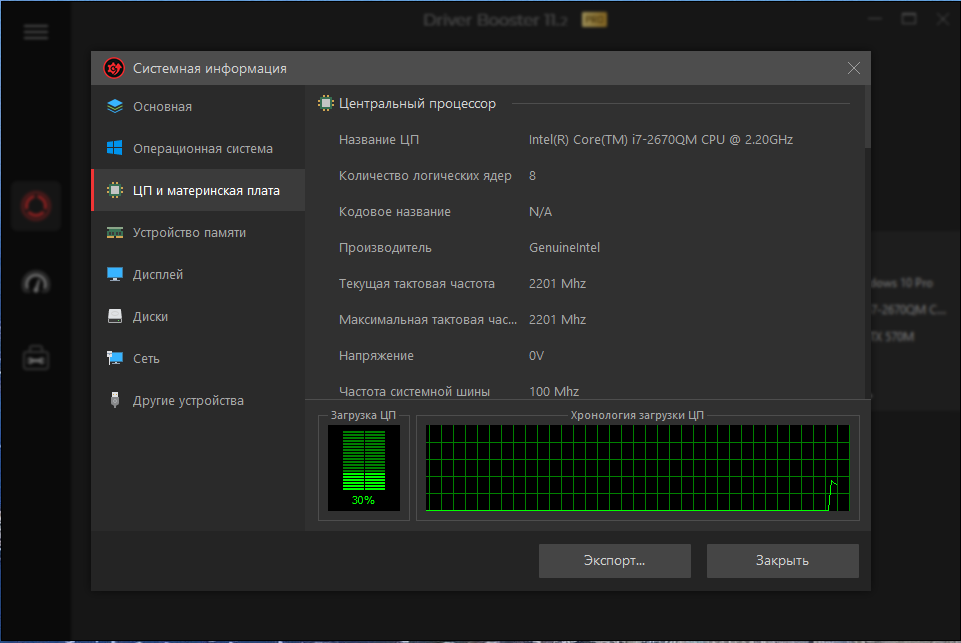Click the CPU chip icon in sidebar
Viewport: 961px width, 643px height.
[115, 190]
